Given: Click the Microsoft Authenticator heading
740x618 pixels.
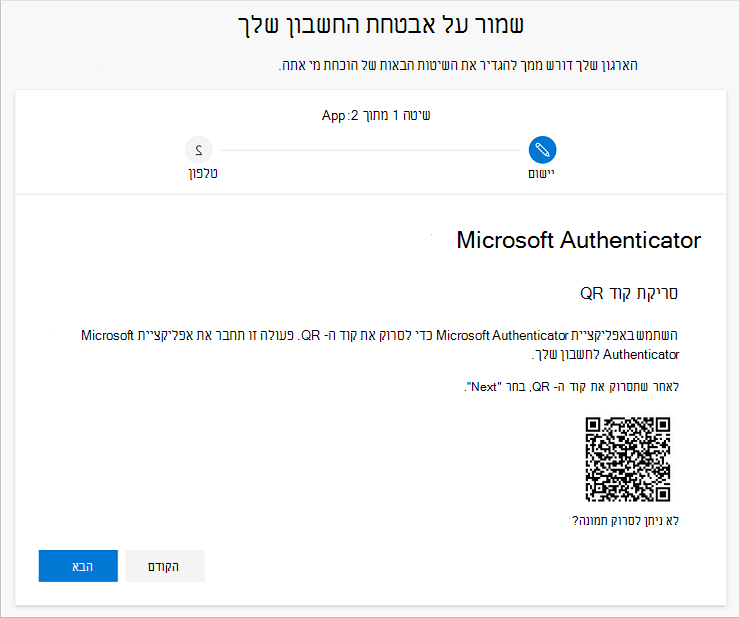Looking at the screenshot, I should (x=579, y=240).
